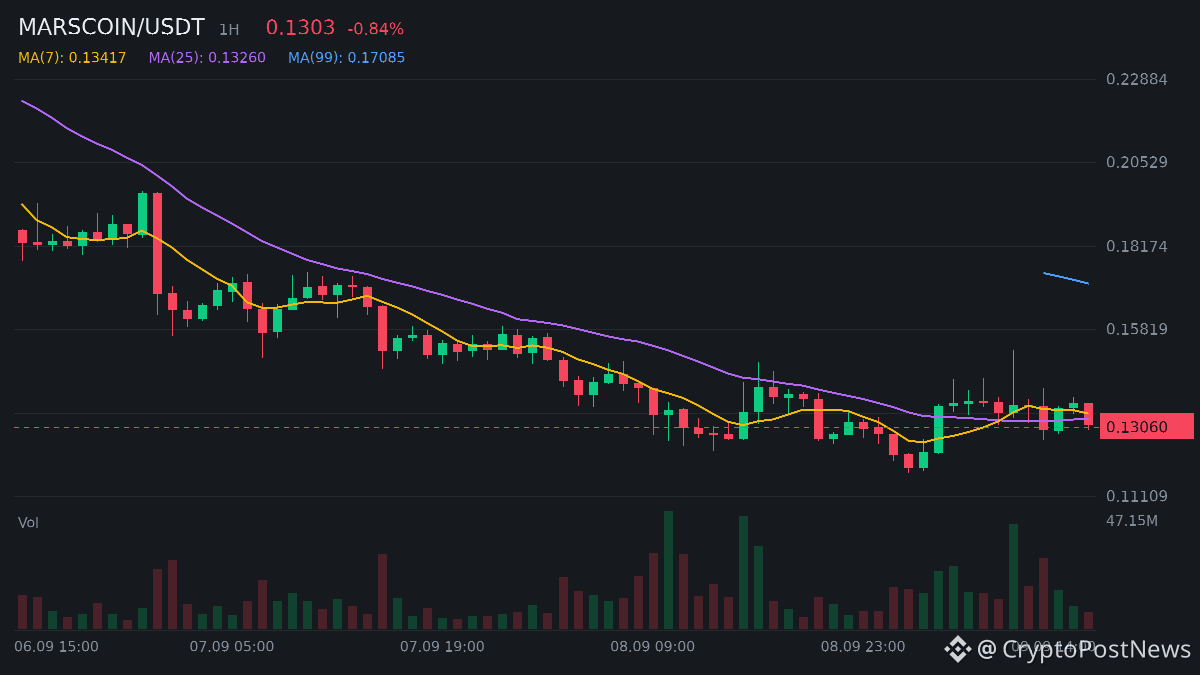Select the 07.09 19:00 time marker

pos(442,647)
